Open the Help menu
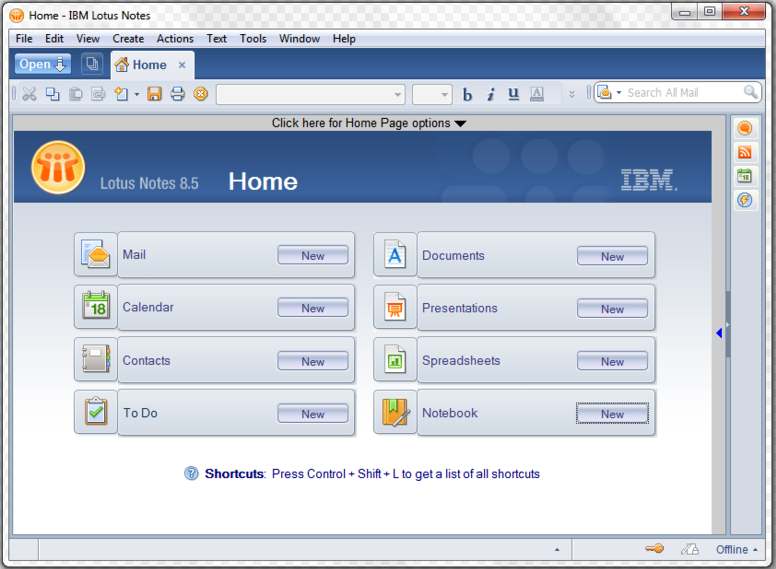This screenshot has height=569, width=776. [x=344, y=39]
